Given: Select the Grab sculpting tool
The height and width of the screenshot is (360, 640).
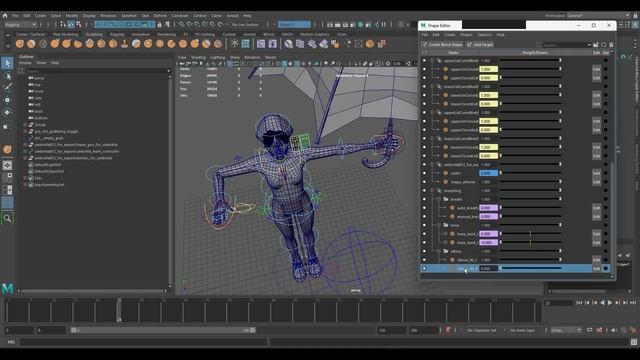Looking at the screenshot, I should coord(55,44).
